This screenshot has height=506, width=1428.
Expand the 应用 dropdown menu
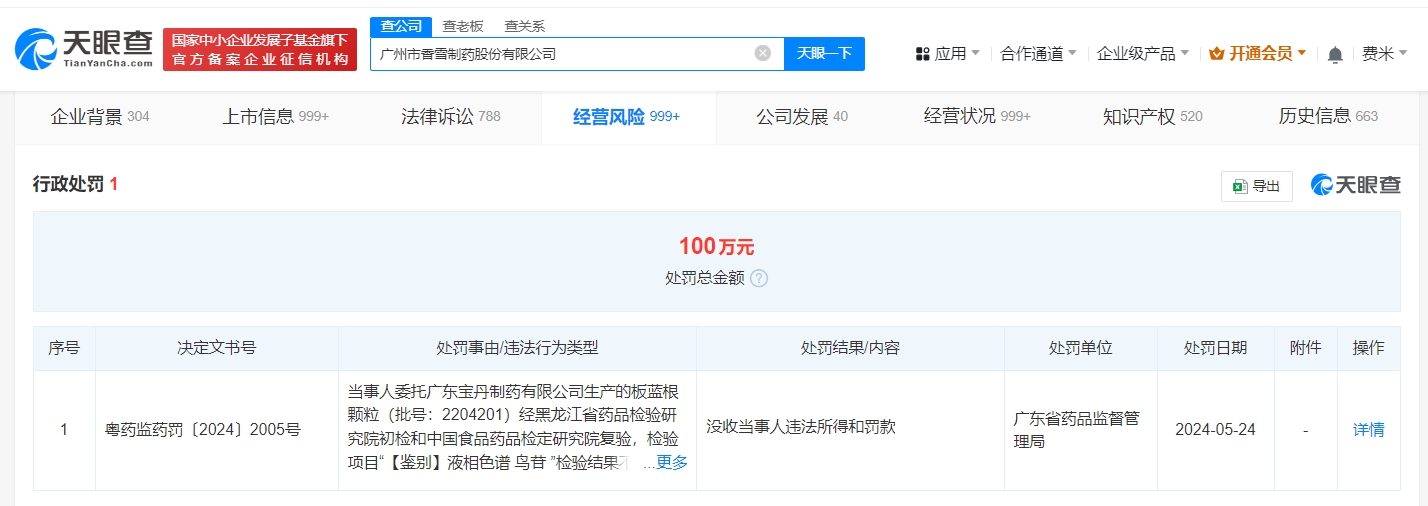(947, 54)
